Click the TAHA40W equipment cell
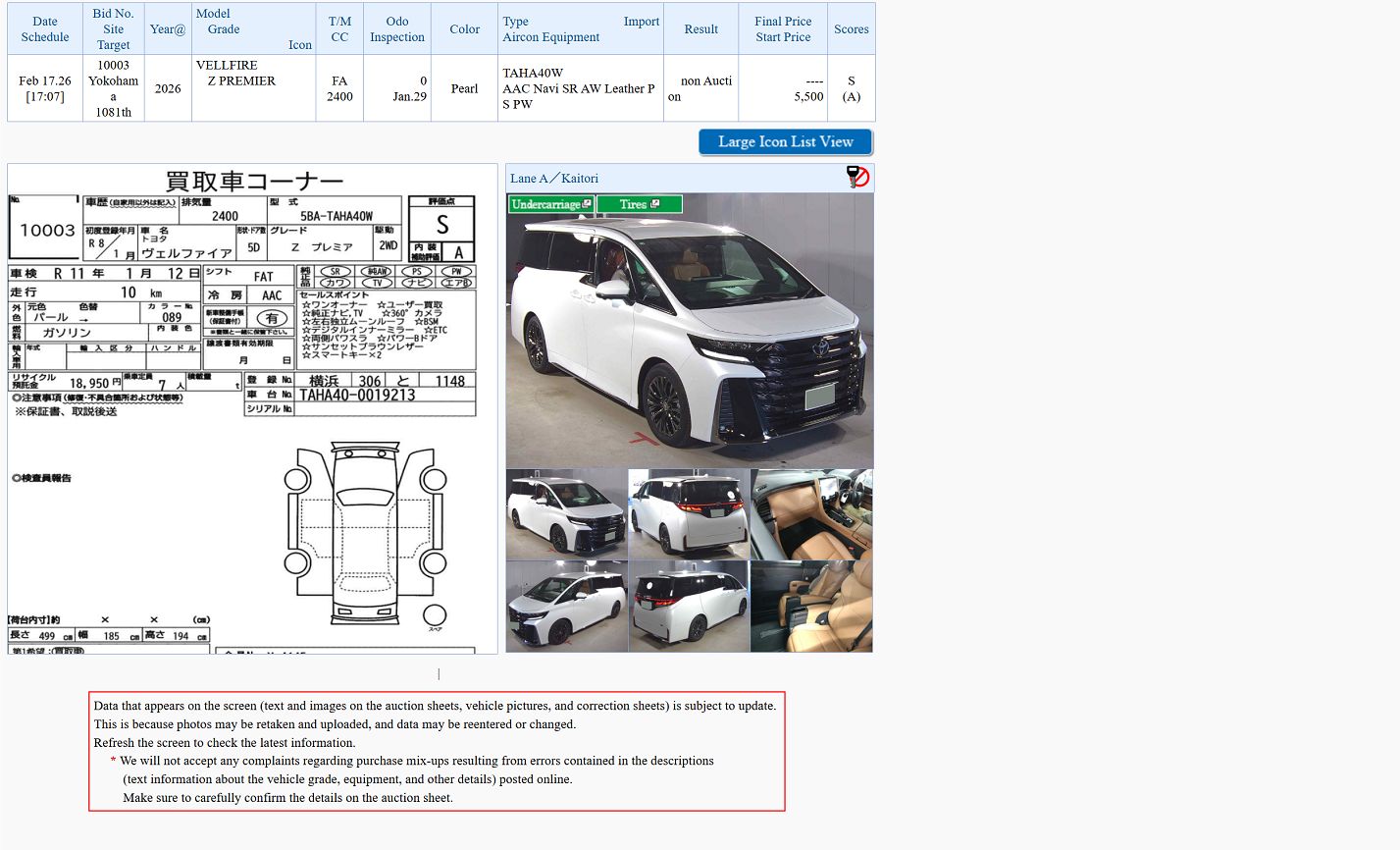Viewport: 1400px width, 850px height. coord(581,88)
